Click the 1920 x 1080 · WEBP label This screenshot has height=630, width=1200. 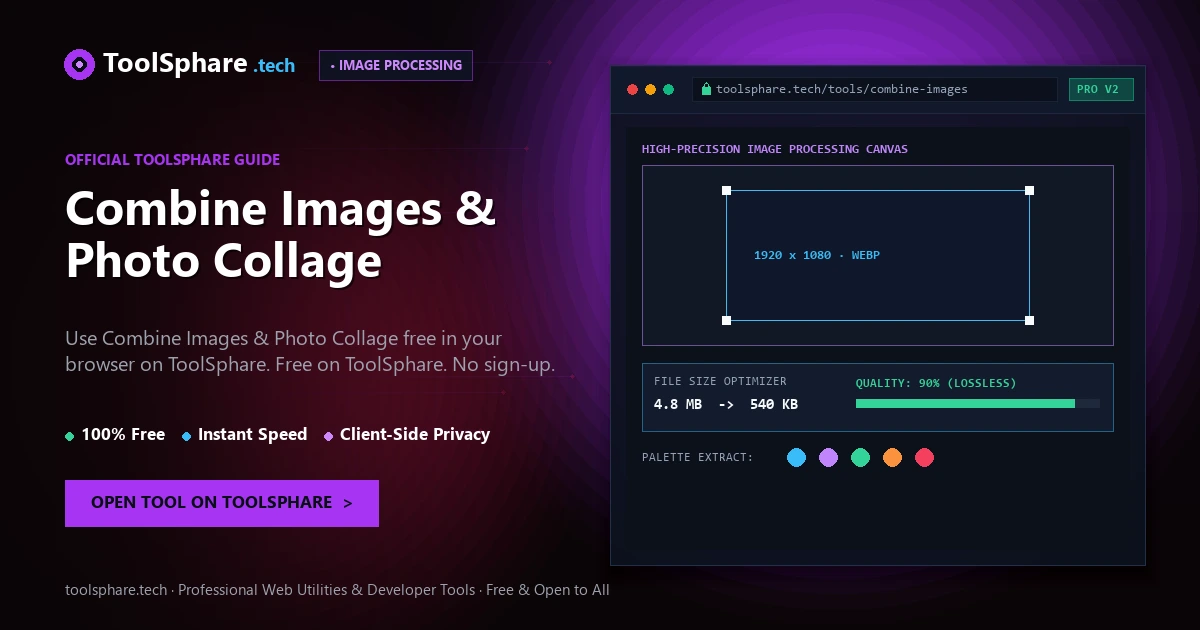coord(817,255)
